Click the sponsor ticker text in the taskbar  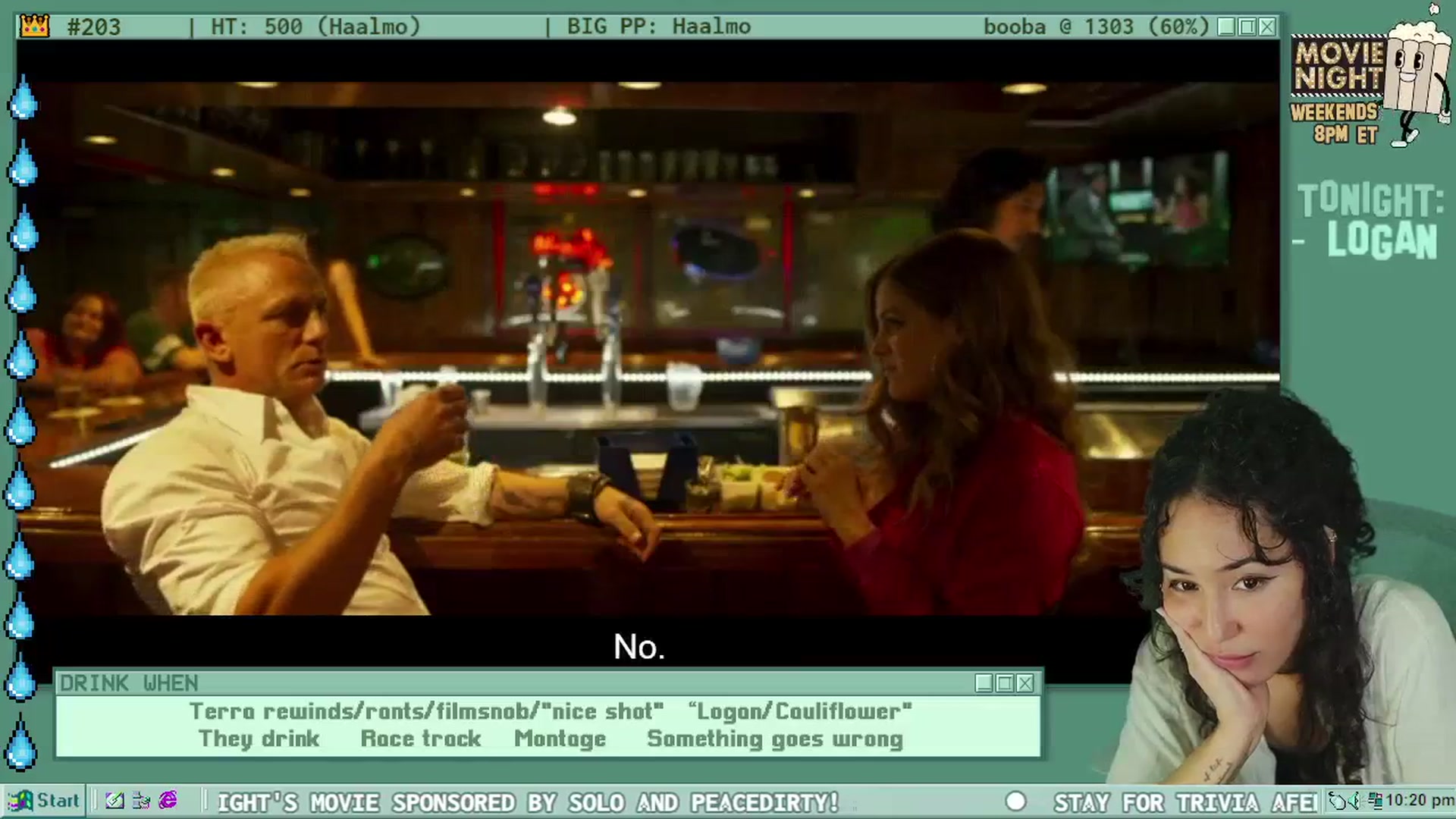(528, 802)
